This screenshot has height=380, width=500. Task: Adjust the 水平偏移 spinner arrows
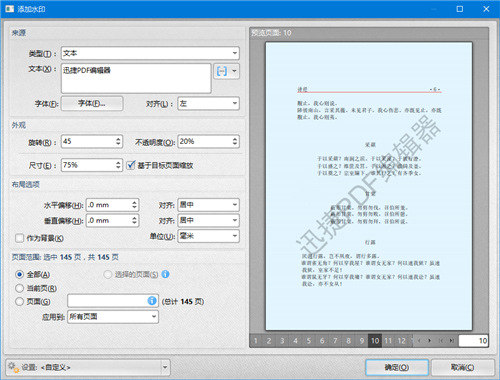coord(134,205)
